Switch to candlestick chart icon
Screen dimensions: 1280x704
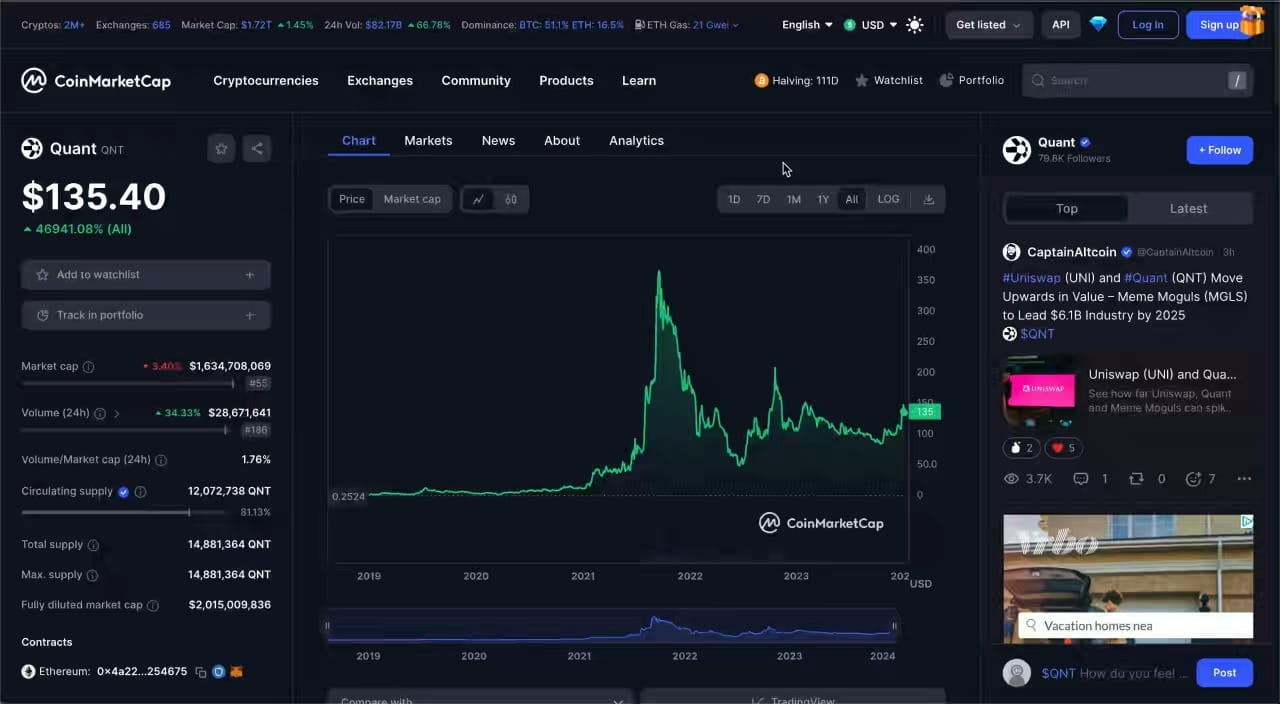(x=511, y=199)
